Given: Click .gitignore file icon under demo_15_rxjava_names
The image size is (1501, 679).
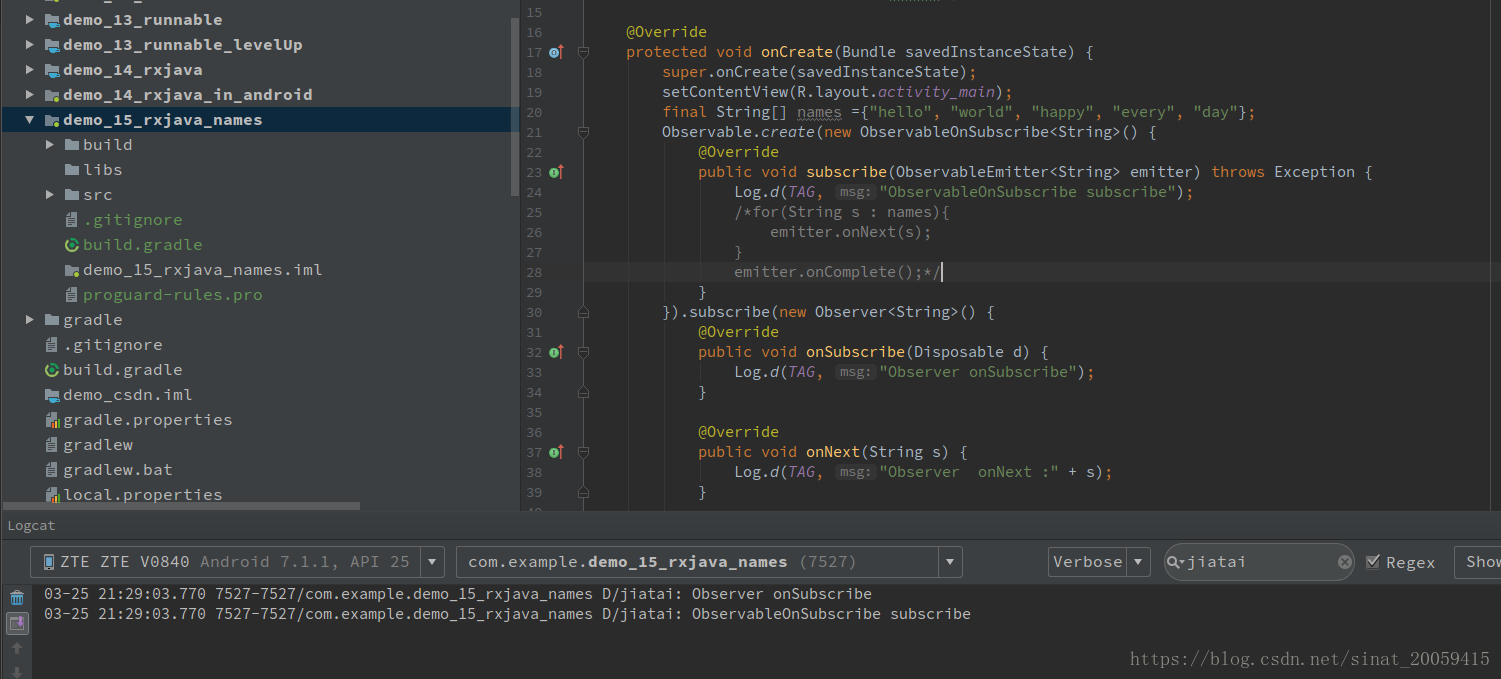Looking at the screenshot, I should pos(71,220).
